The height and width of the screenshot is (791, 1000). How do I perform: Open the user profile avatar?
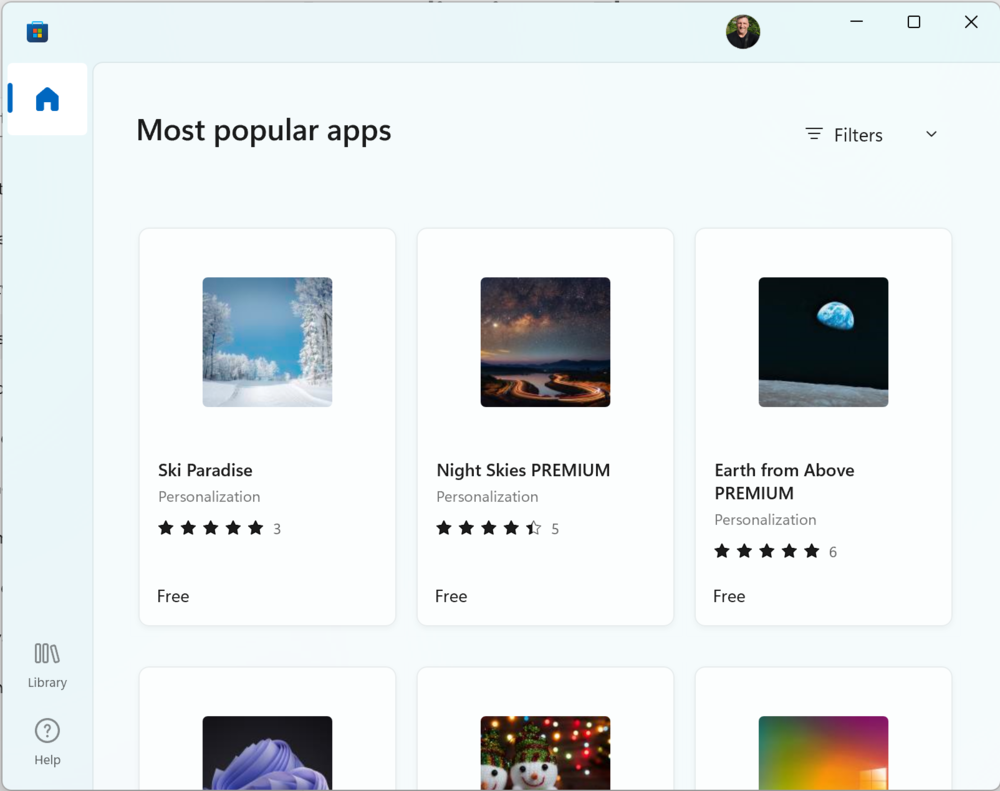(742, 32)
